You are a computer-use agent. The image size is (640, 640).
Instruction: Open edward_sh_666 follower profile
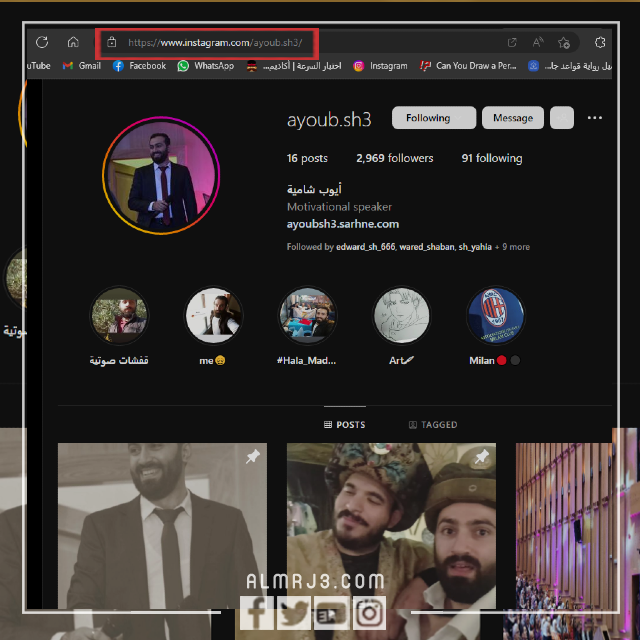(x=365, y=247)
